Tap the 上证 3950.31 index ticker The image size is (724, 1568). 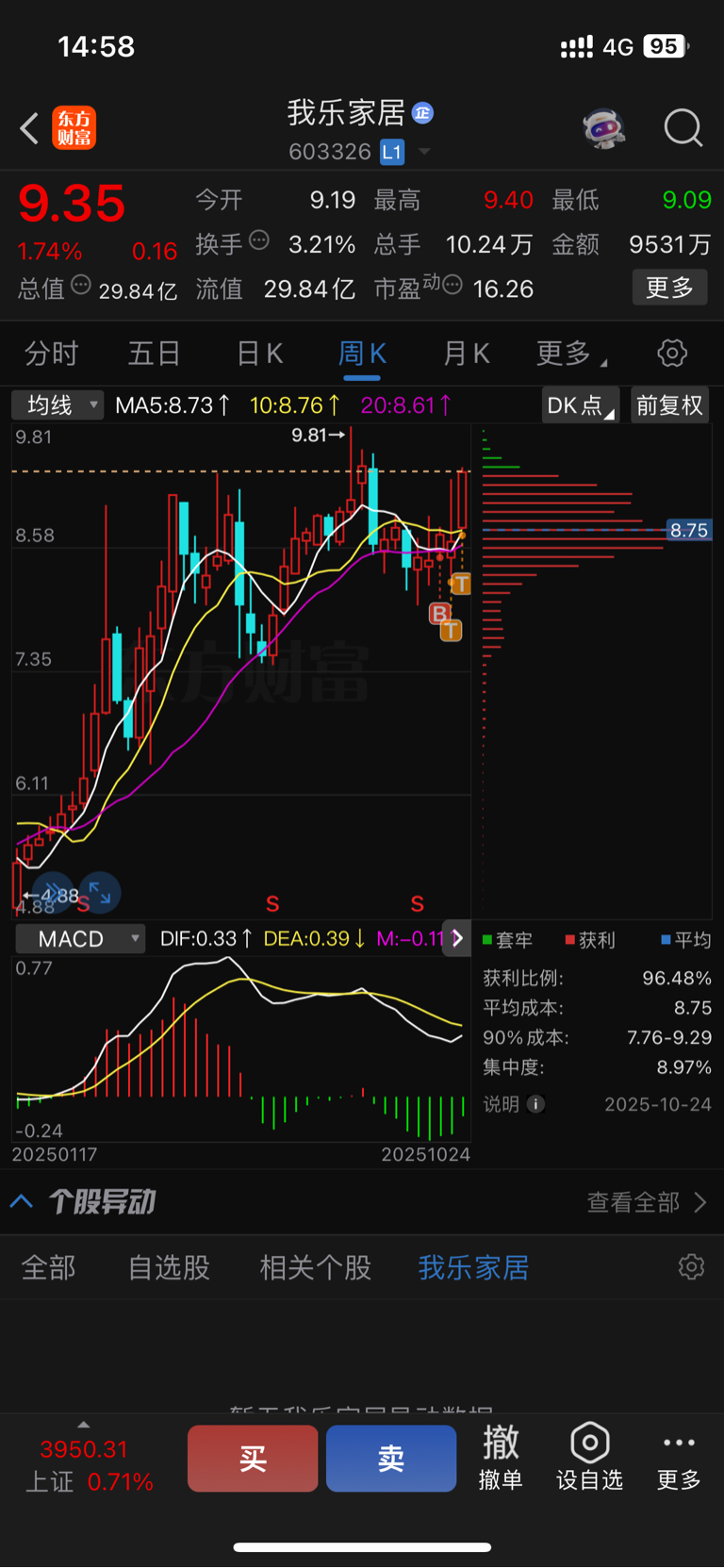[x=89, y=1465]
